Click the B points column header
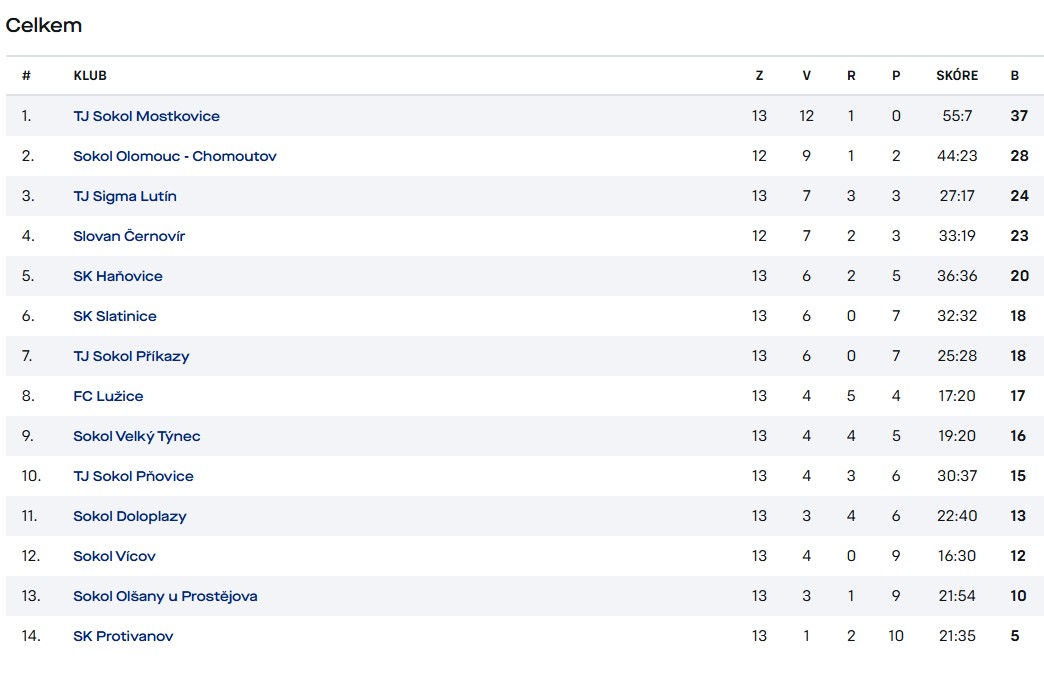The image size is (1044, 682). click(1015, 76)
